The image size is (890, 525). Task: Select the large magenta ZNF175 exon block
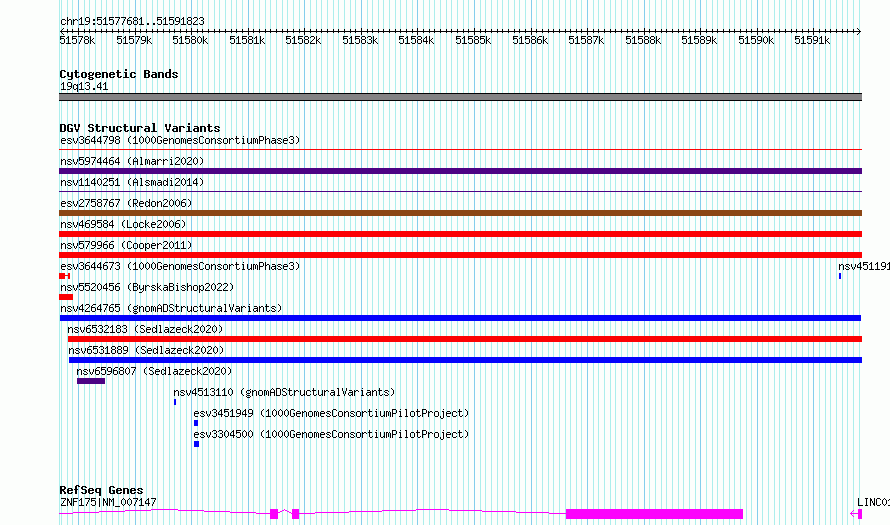point(654,514)
